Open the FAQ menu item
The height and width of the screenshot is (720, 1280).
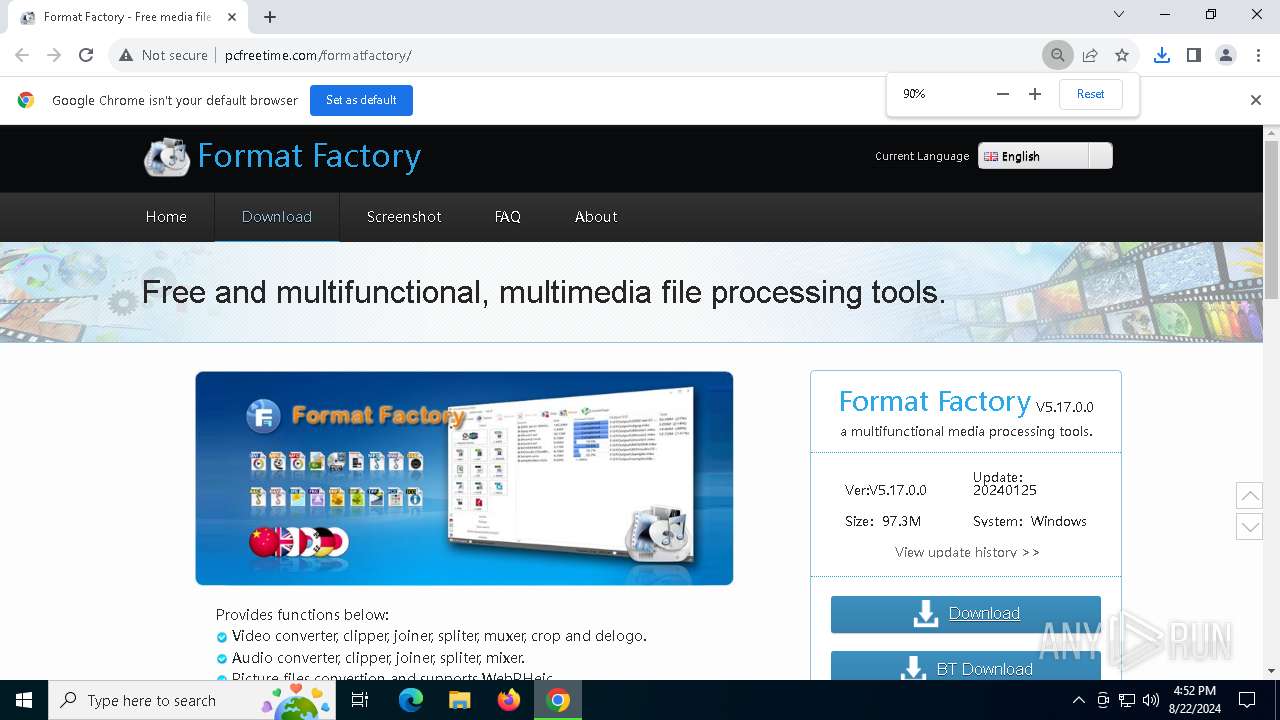tap(508, 217)
